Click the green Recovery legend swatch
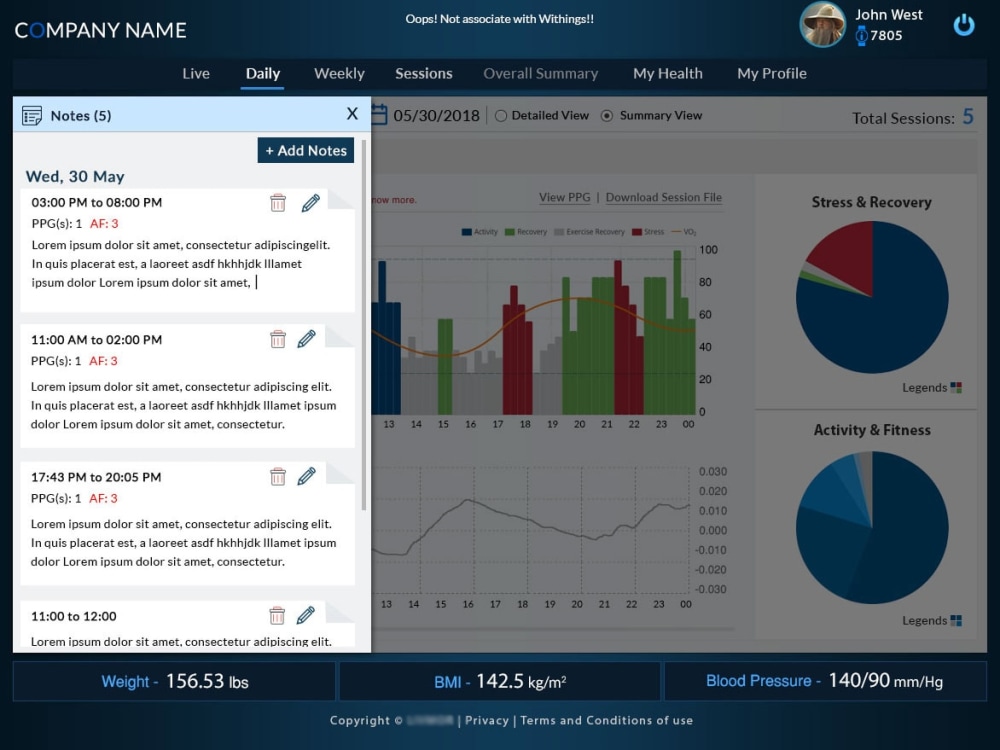 pyautogui.click(x=510, y=232)
